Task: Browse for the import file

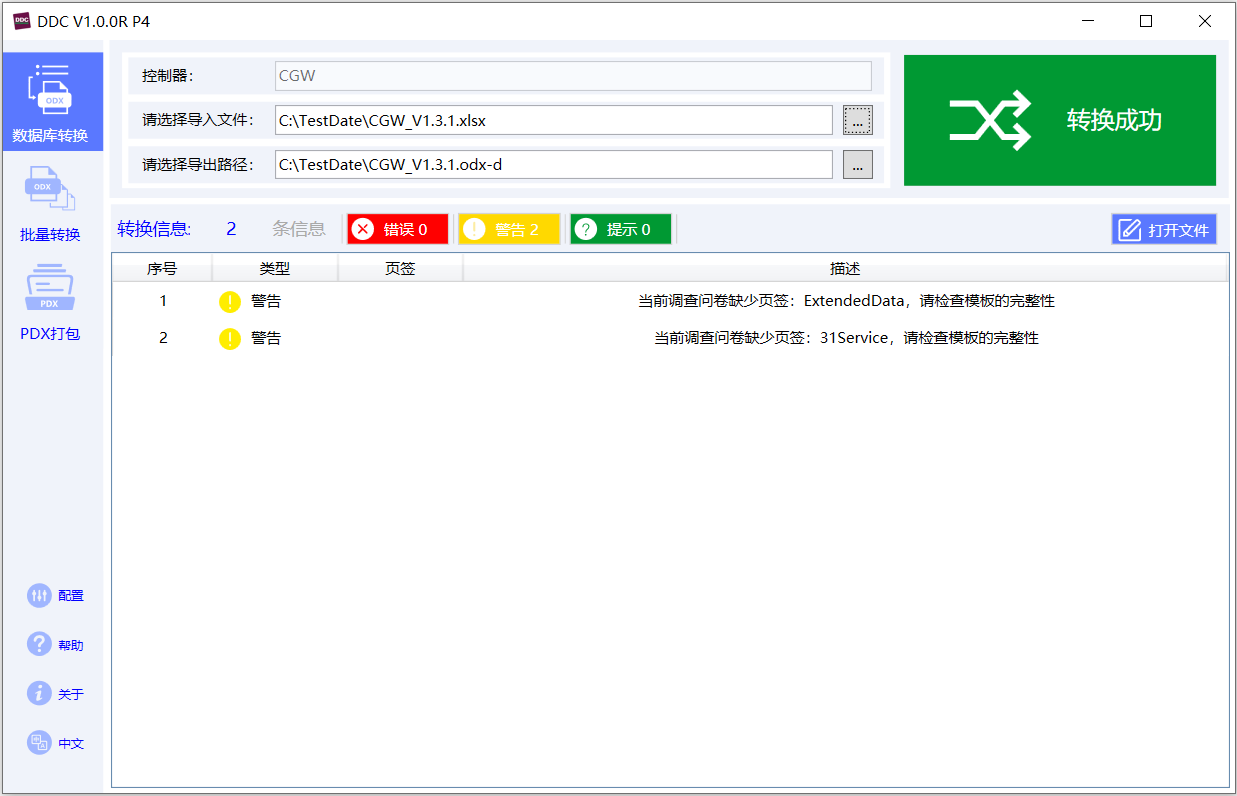Action: 858,120
